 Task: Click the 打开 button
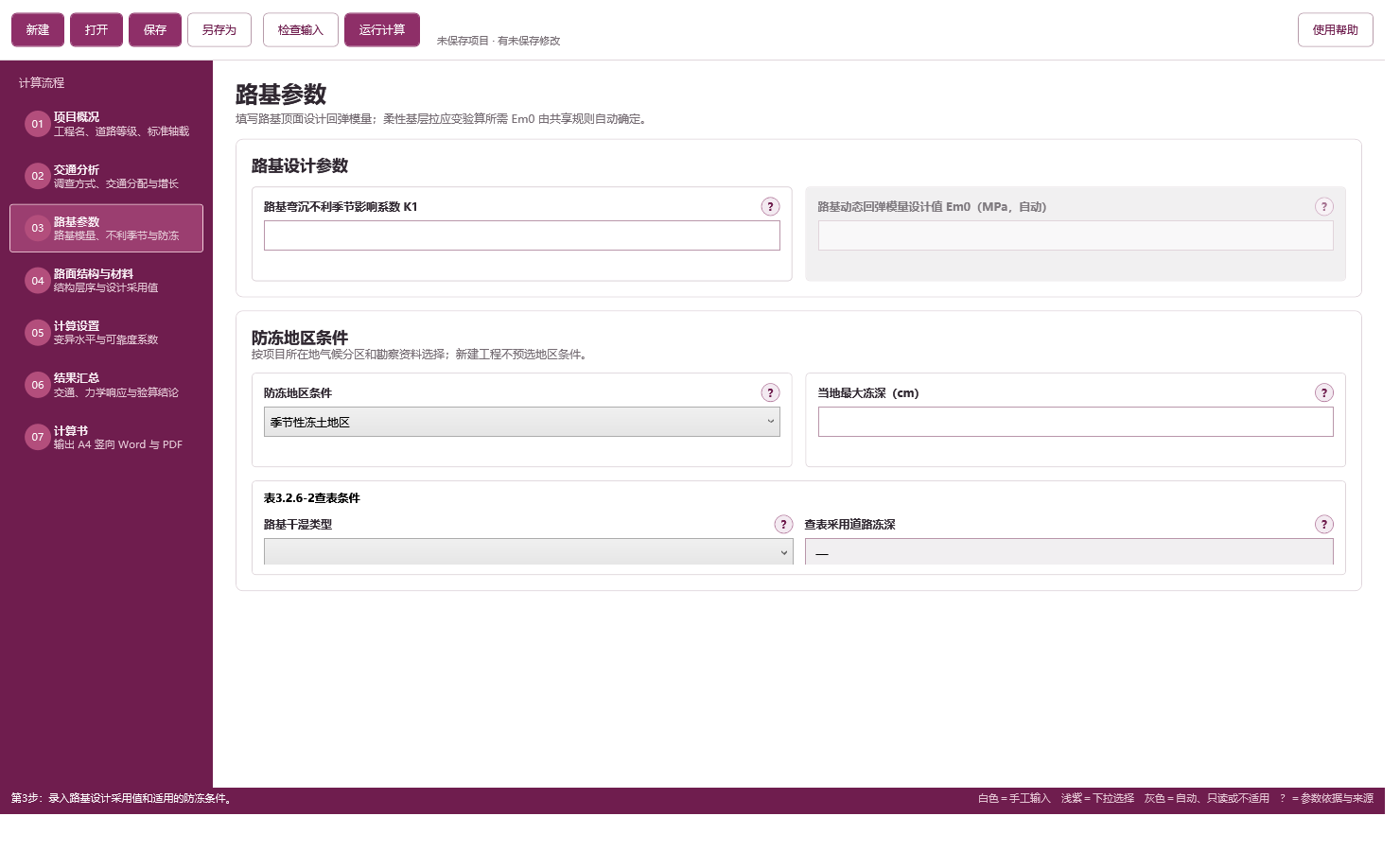click(96, 29)
